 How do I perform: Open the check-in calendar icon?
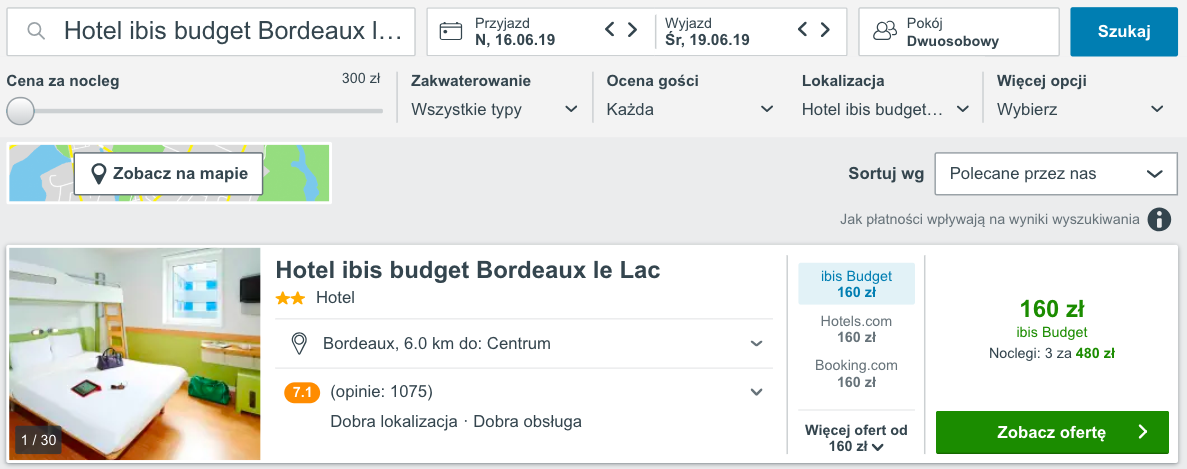click(x=451, y=31)
